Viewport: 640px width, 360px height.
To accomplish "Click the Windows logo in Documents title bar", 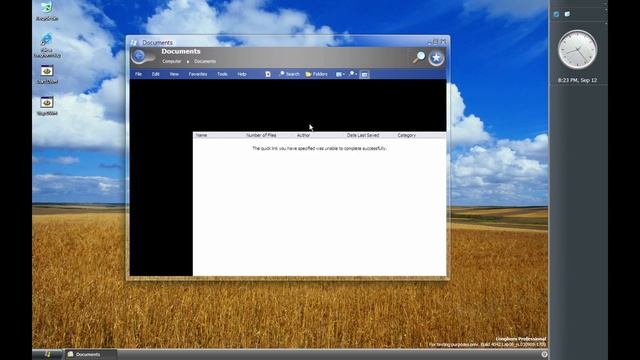I will pyautogui.click(x=134, y=42).
